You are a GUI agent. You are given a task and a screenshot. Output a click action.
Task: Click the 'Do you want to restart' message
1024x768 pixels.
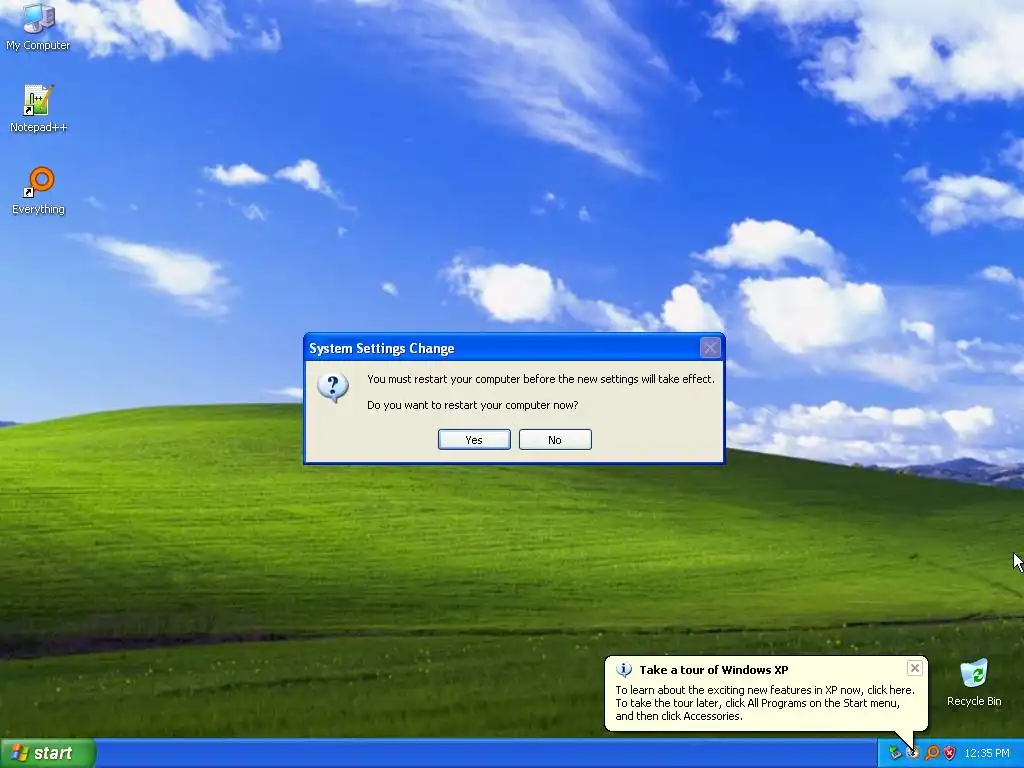coord(473,405)
